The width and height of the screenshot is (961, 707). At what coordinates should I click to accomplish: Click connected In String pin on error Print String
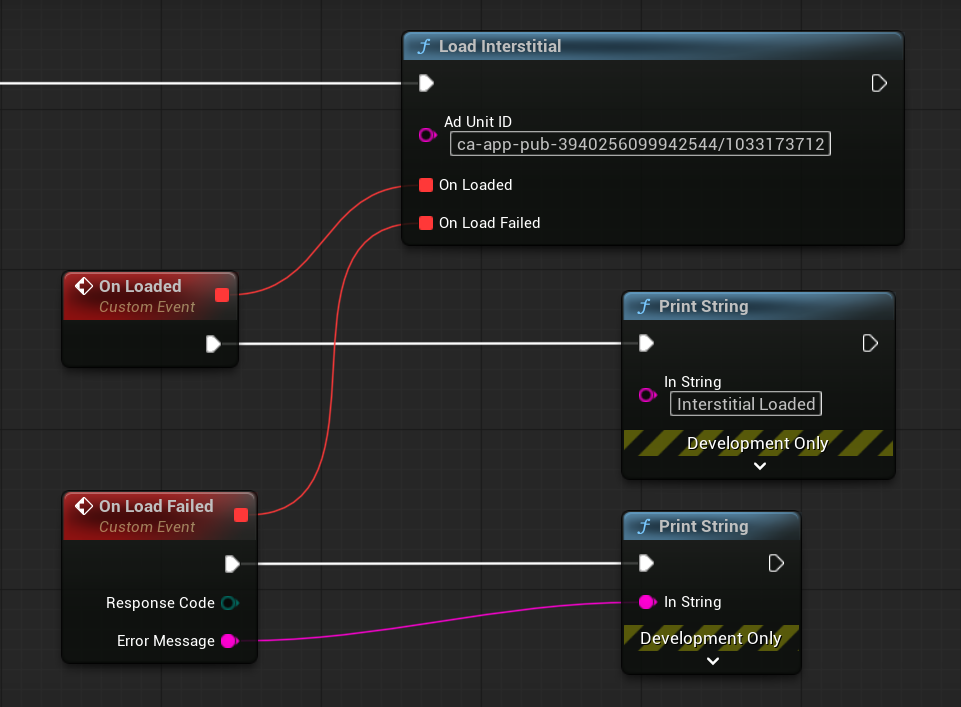click(x=647, y=602)
